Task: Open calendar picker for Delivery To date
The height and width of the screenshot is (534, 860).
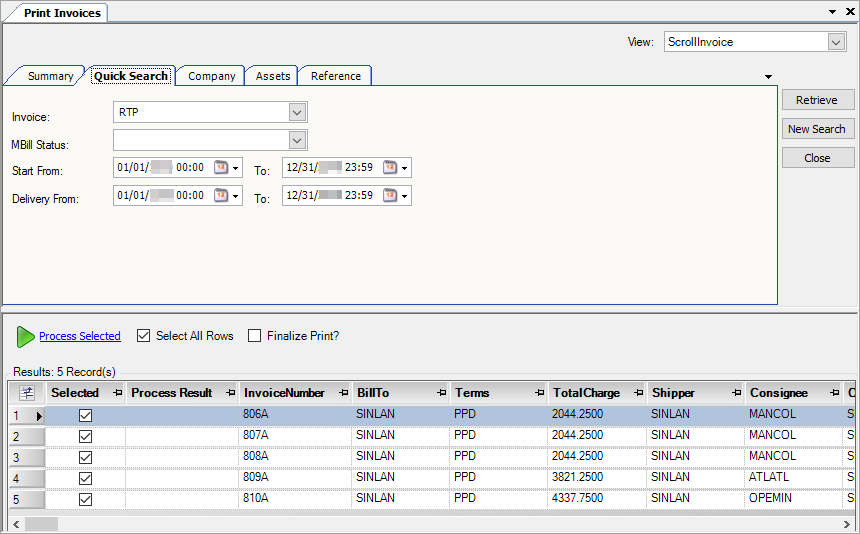Action: point(390,196)
